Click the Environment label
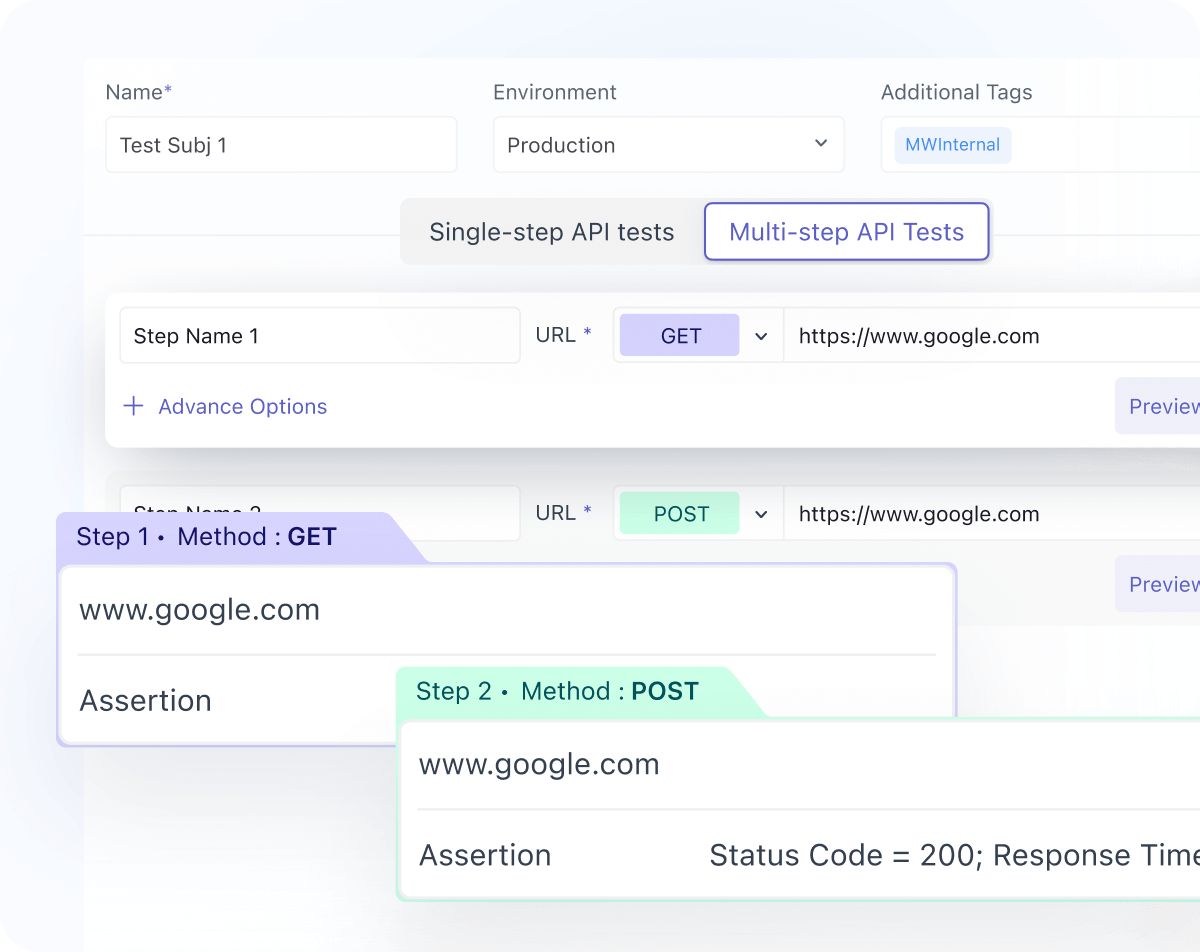The image size is (1200, 952). [555, 92]
